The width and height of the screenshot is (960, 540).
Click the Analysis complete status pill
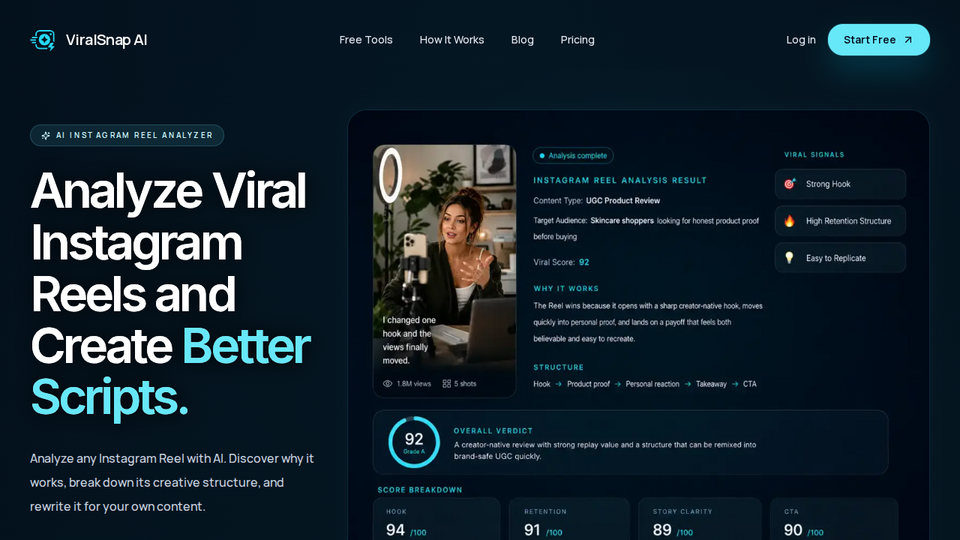point(573,156)
